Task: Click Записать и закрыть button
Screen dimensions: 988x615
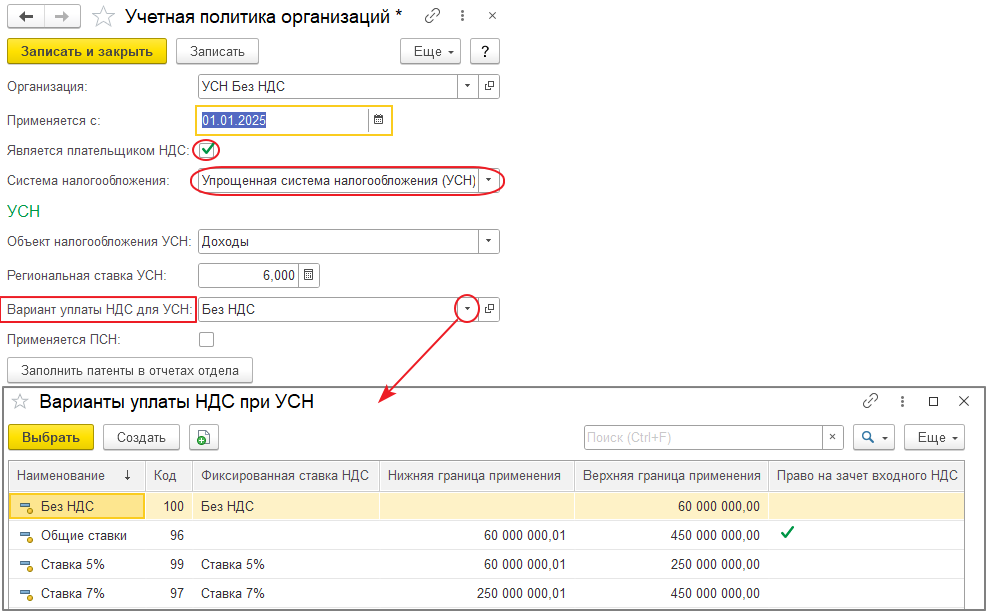Action: point(87,52)
